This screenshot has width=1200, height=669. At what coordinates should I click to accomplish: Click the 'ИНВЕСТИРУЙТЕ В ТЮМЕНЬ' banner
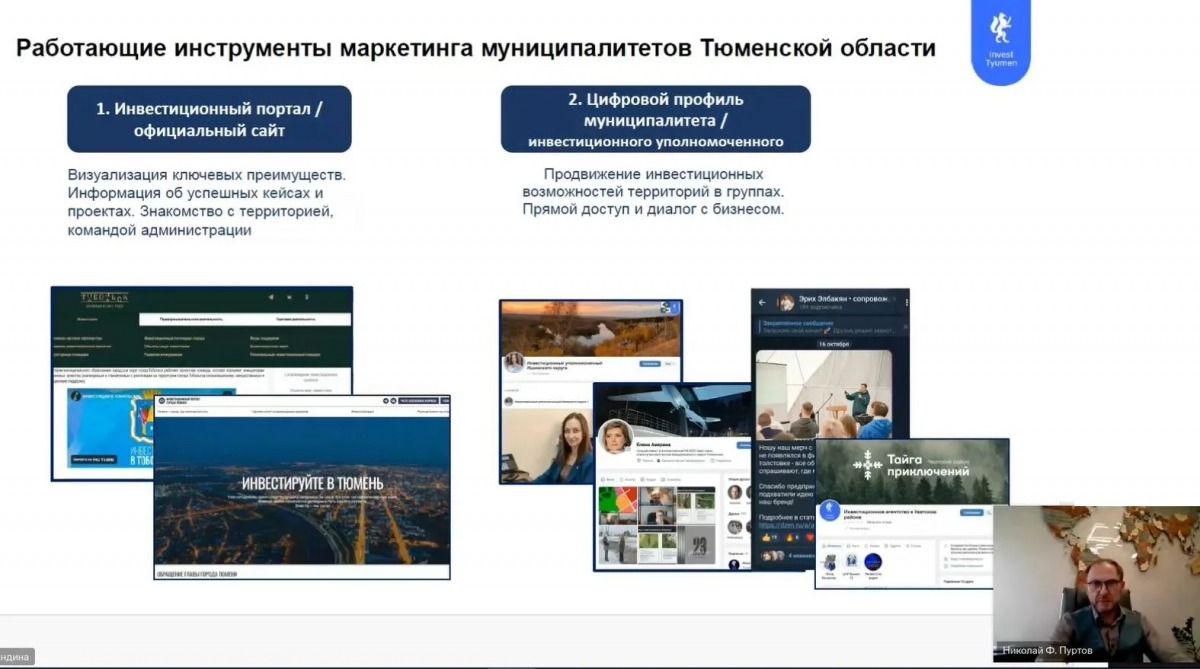click(x=303, y=484)
